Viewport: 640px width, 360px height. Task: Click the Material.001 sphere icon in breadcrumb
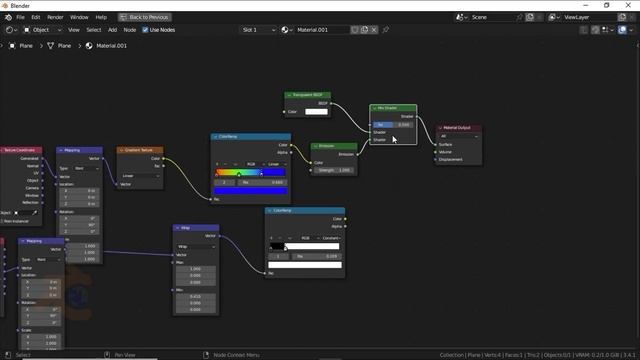89,46
